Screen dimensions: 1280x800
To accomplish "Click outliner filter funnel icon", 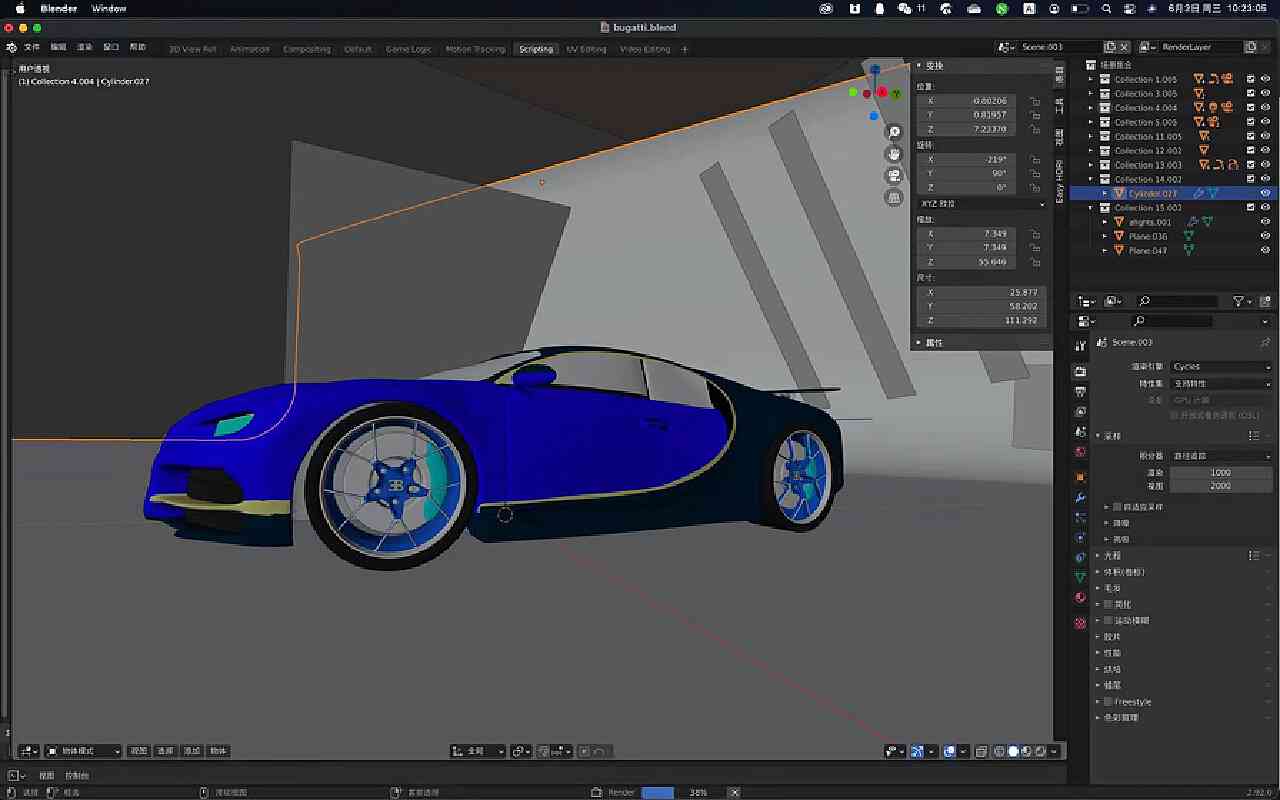I will (x=1238, y=301).
